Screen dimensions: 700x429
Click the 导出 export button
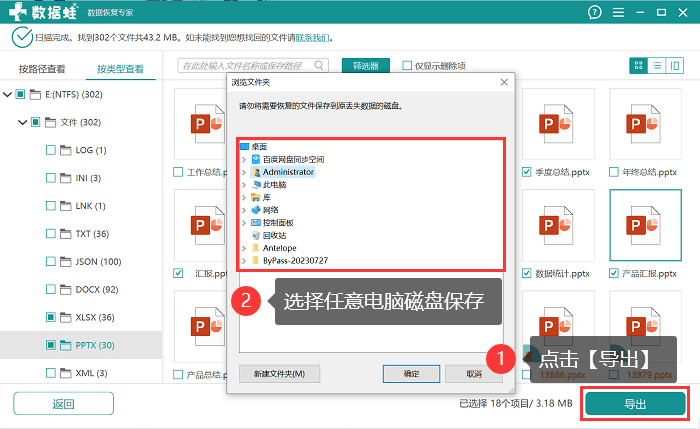coord(635,404)
